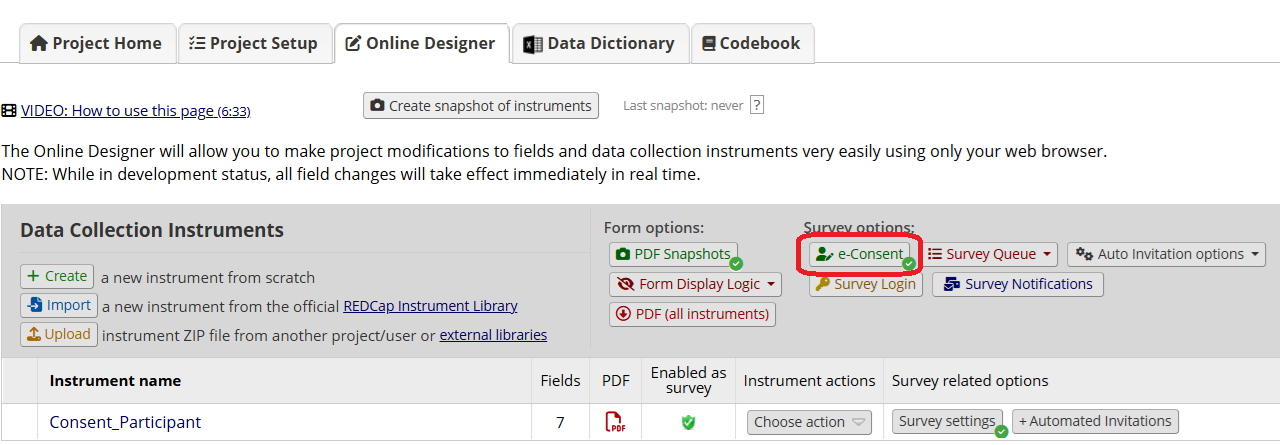Open Survey Notifications
Image resolution: width=1280 pixels, height=445 pixels.
[x=1018, y=284]
